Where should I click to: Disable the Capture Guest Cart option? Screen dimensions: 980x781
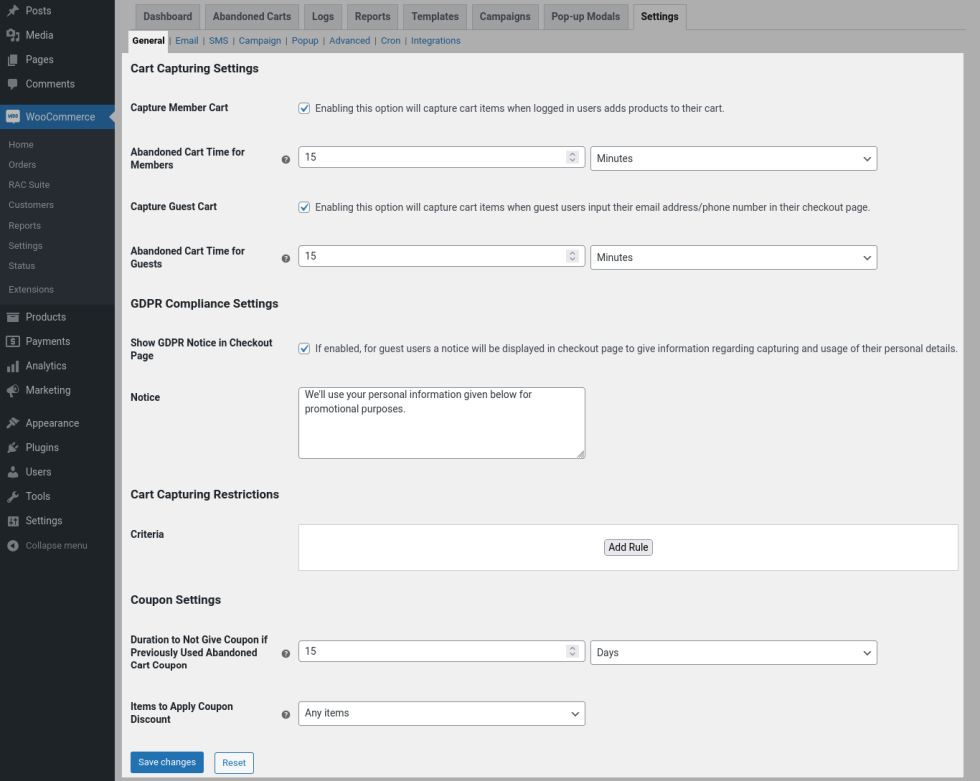[x=304, y=207]
